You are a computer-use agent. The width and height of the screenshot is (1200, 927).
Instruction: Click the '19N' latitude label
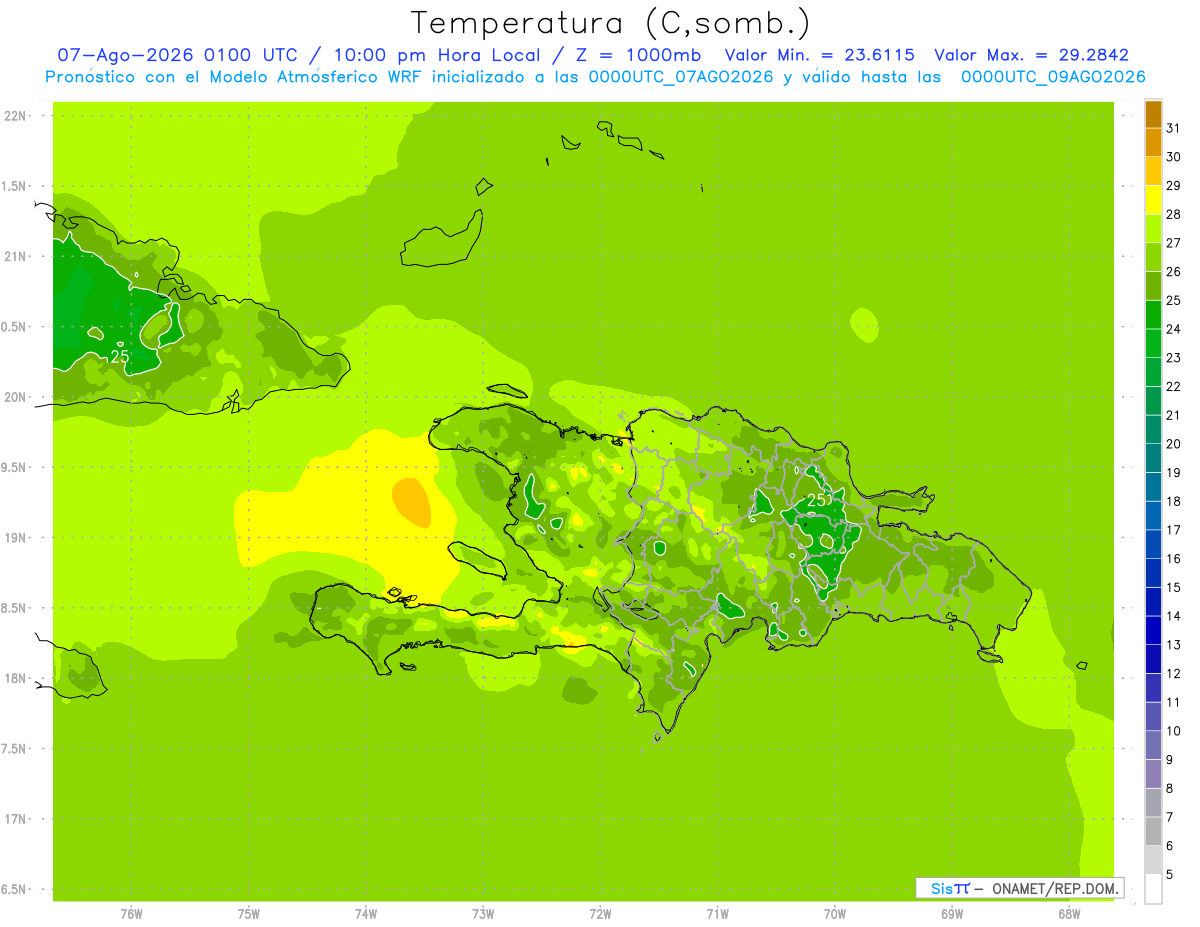16,537
